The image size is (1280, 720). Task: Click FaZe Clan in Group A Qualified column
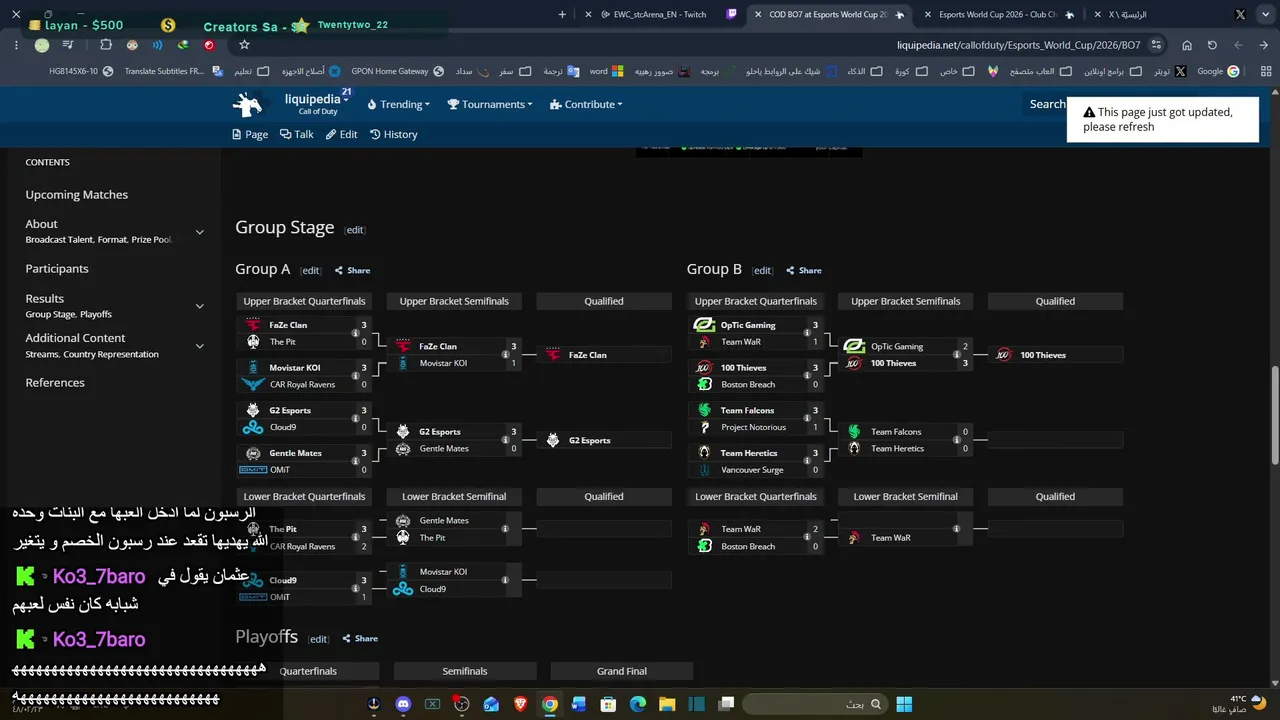pos(588,355)
